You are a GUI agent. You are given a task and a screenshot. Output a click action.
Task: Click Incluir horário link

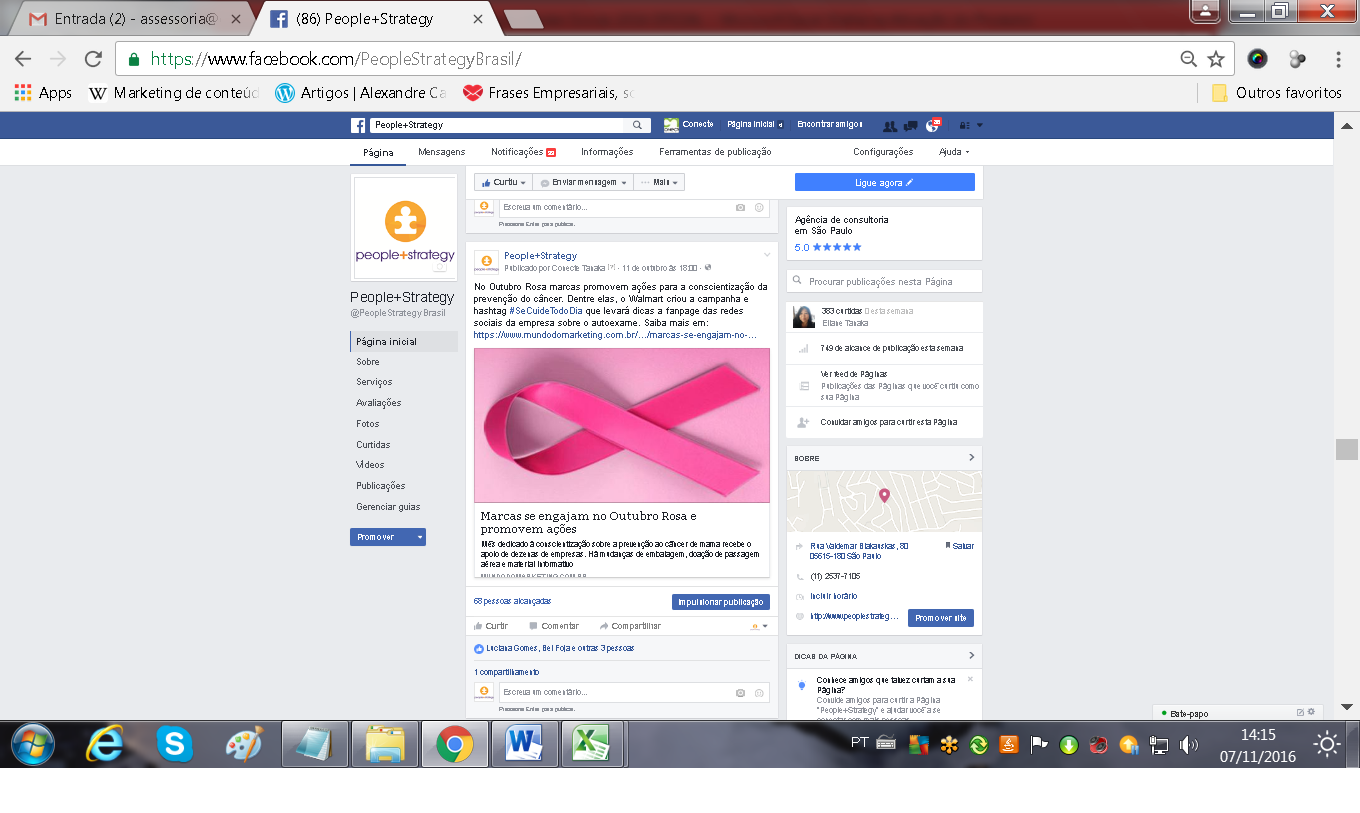coord(834,596)
